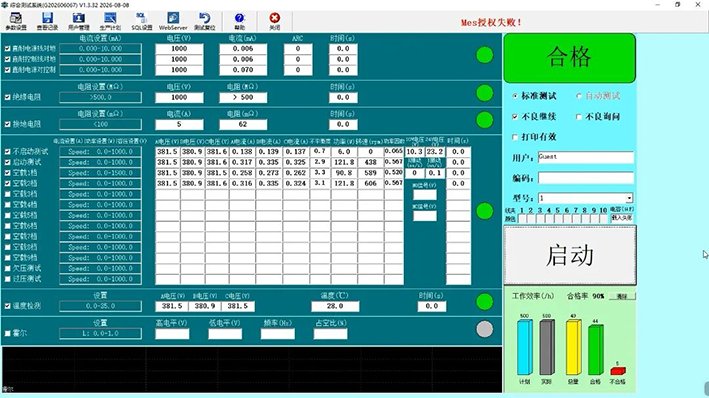
Task: Click 霍尔 高电平(V) empty field
Action: 172,334
